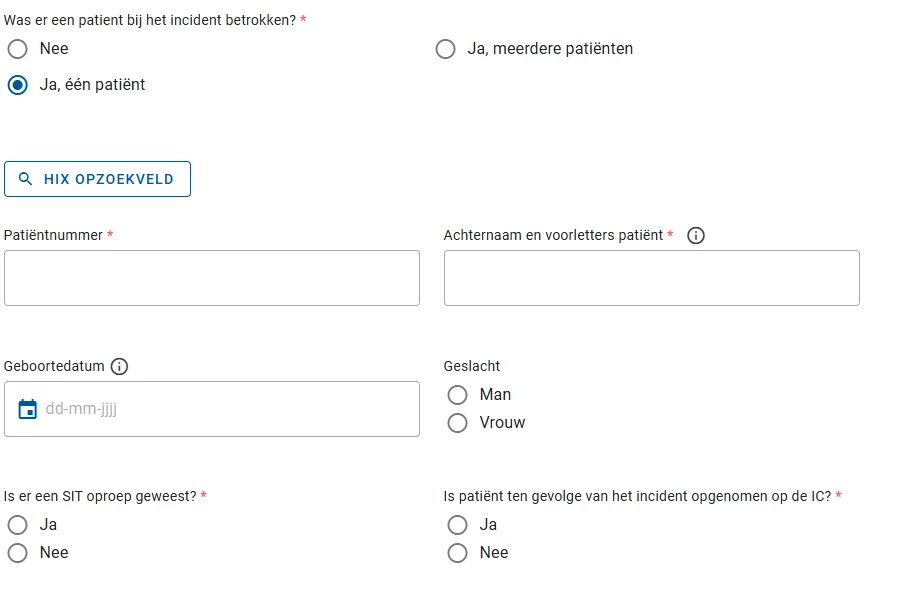The image size is (897, 596).
Task: Open the calendar icon in the date field
Action: click(x=27, y=409)
